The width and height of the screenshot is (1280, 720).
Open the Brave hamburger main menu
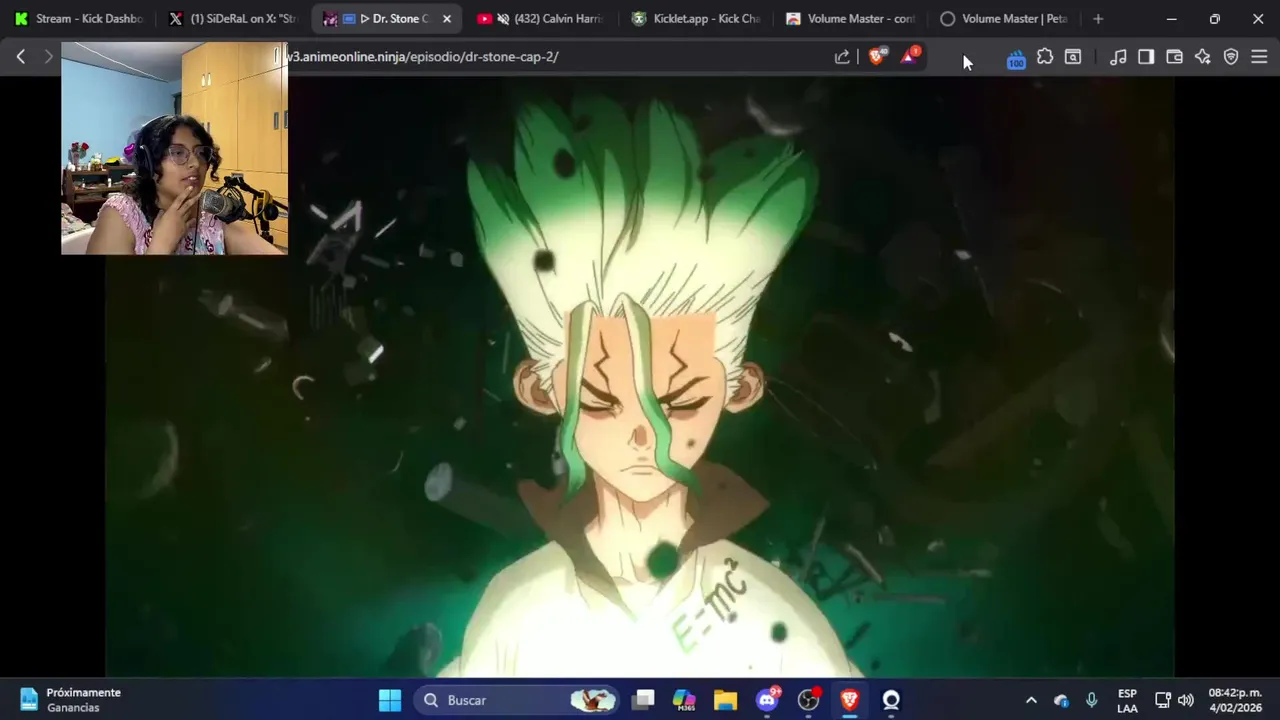1259,57
